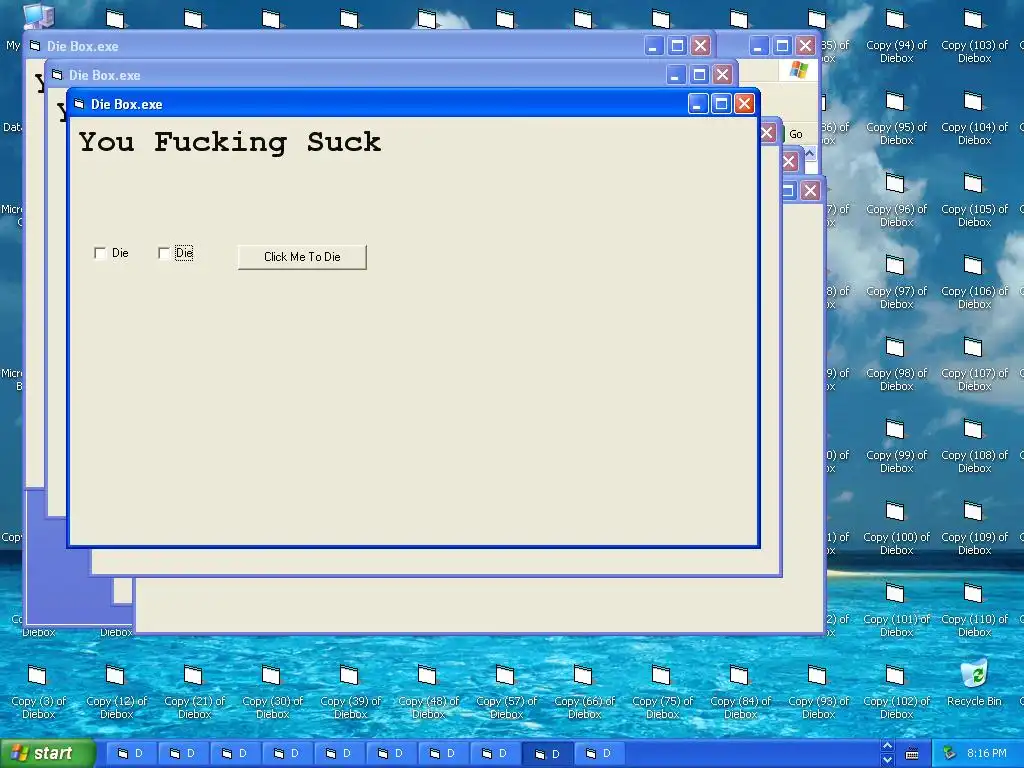Click the Windows flag logo in background browser

coord(798,70)
